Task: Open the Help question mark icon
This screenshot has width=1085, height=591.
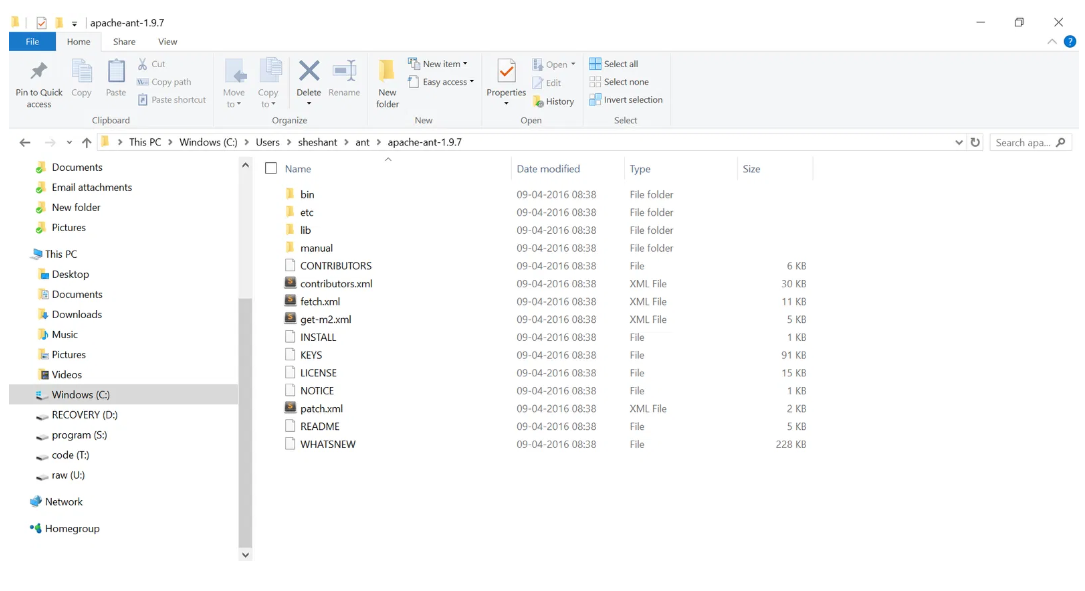Action: (x=1069, y=42)
